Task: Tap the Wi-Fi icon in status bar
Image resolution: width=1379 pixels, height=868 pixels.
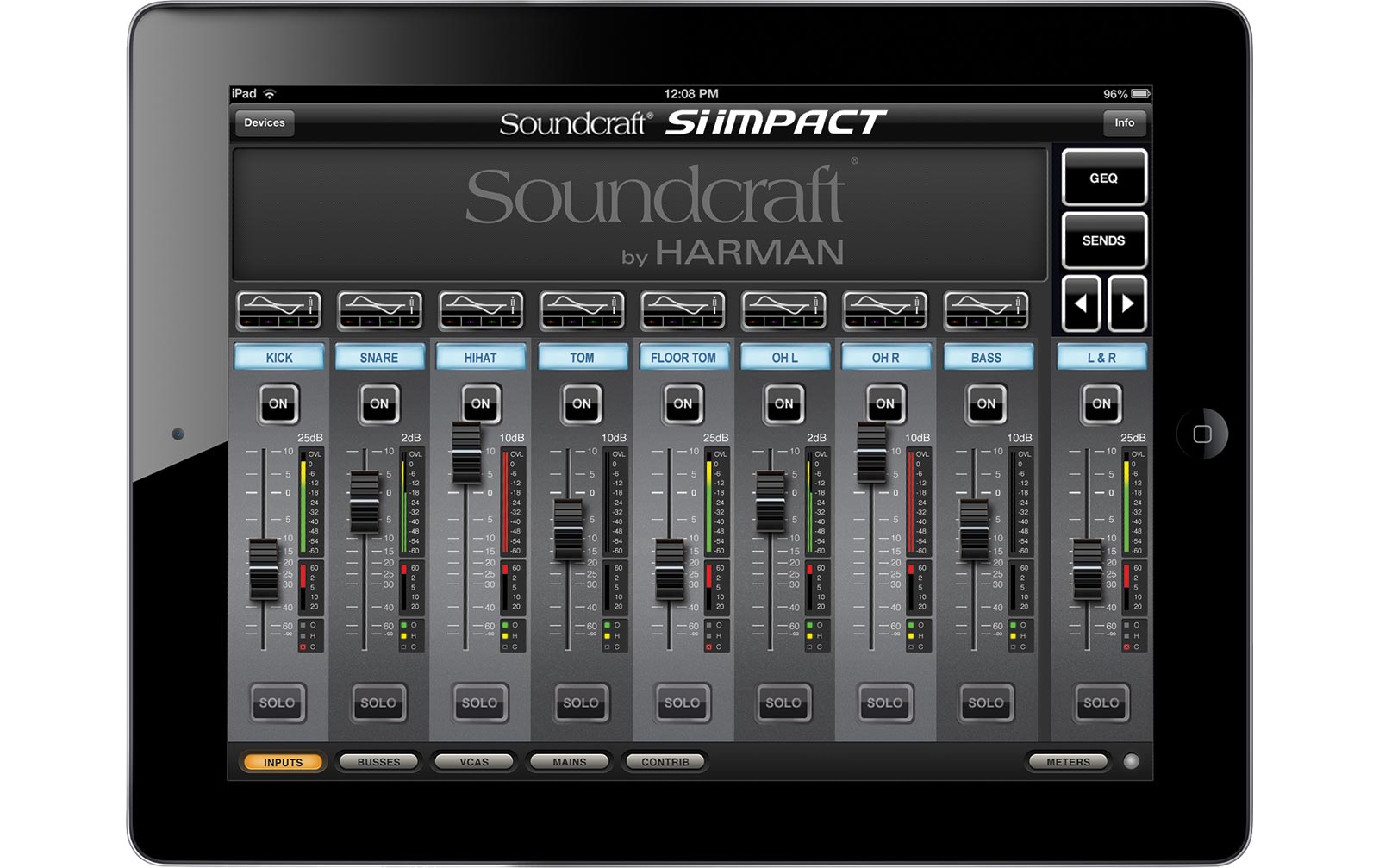Action: click(x=270, y=93)
